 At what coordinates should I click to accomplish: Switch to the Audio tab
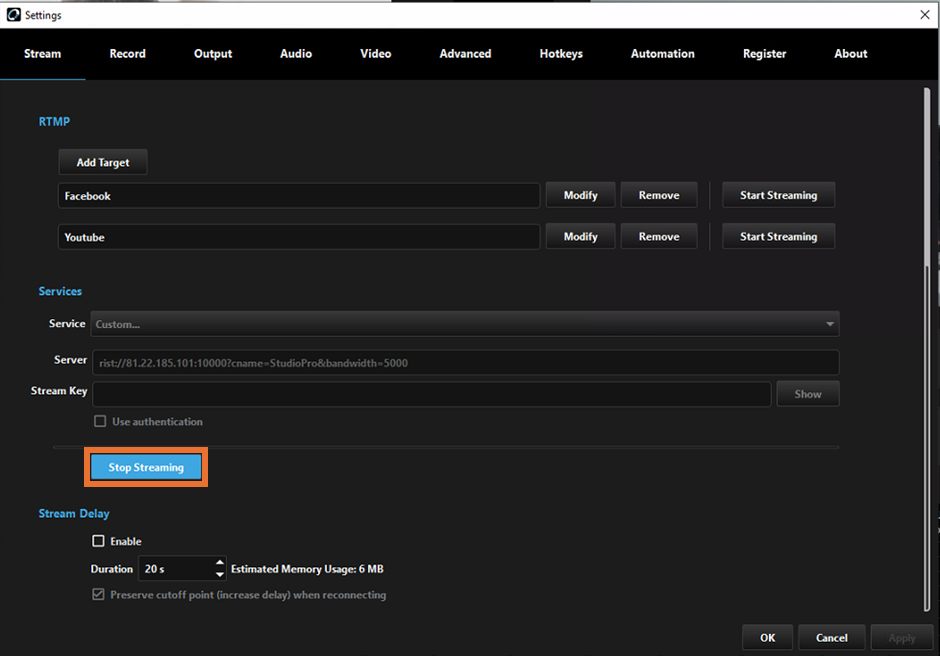(x=295, y=54)
